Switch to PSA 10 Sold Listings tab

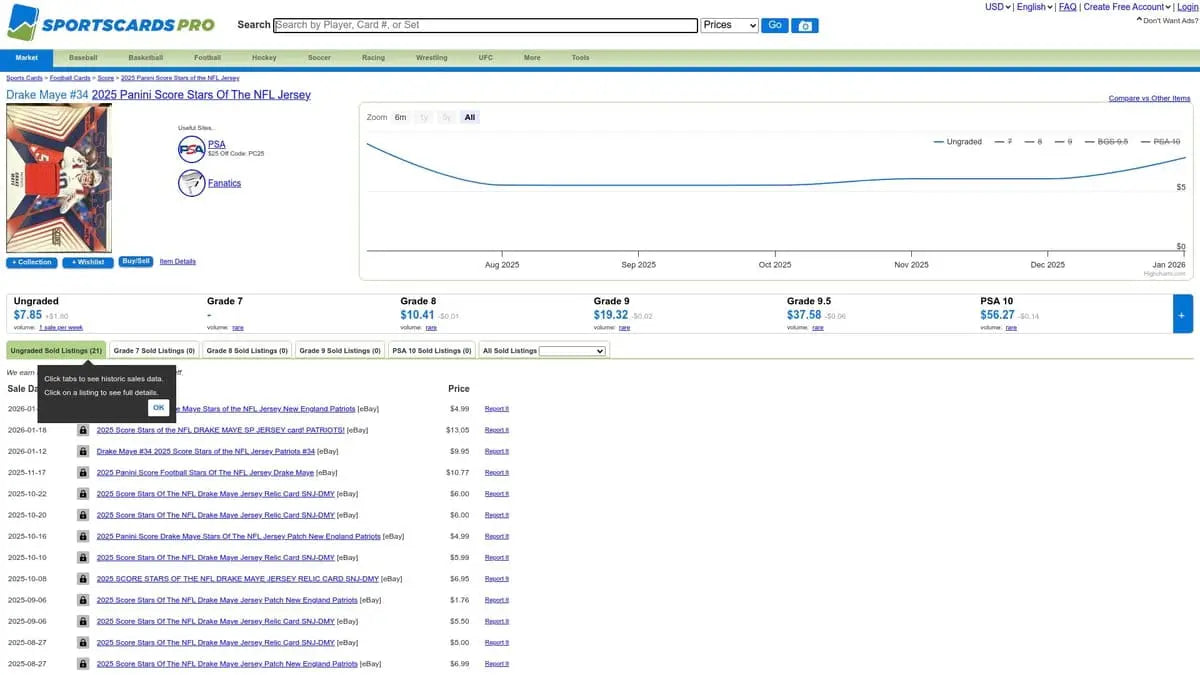coord(433,351)
